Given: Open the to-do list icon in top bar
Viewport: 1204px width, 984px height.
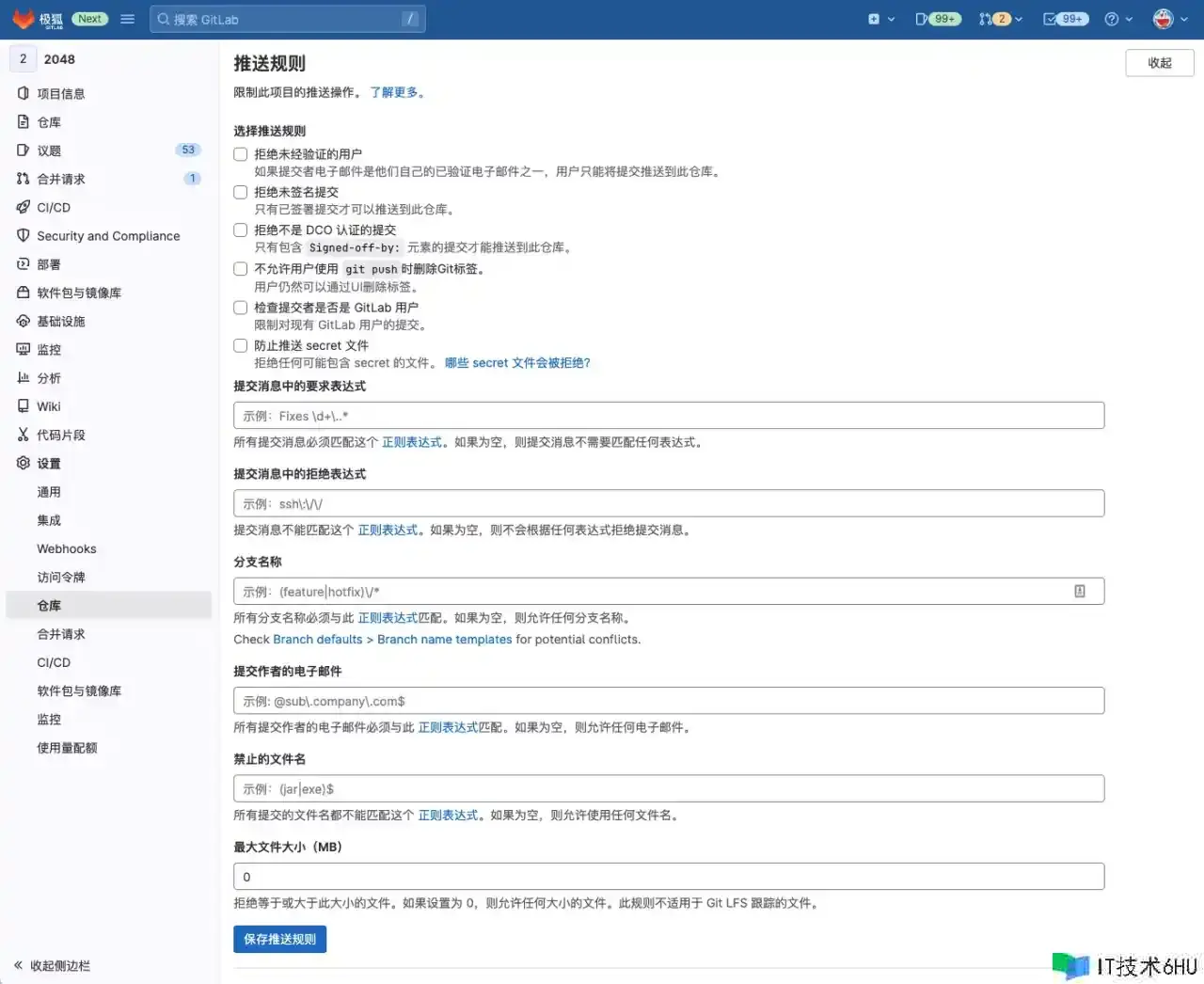Looking at the screenshot, I should pos(1051,19).
